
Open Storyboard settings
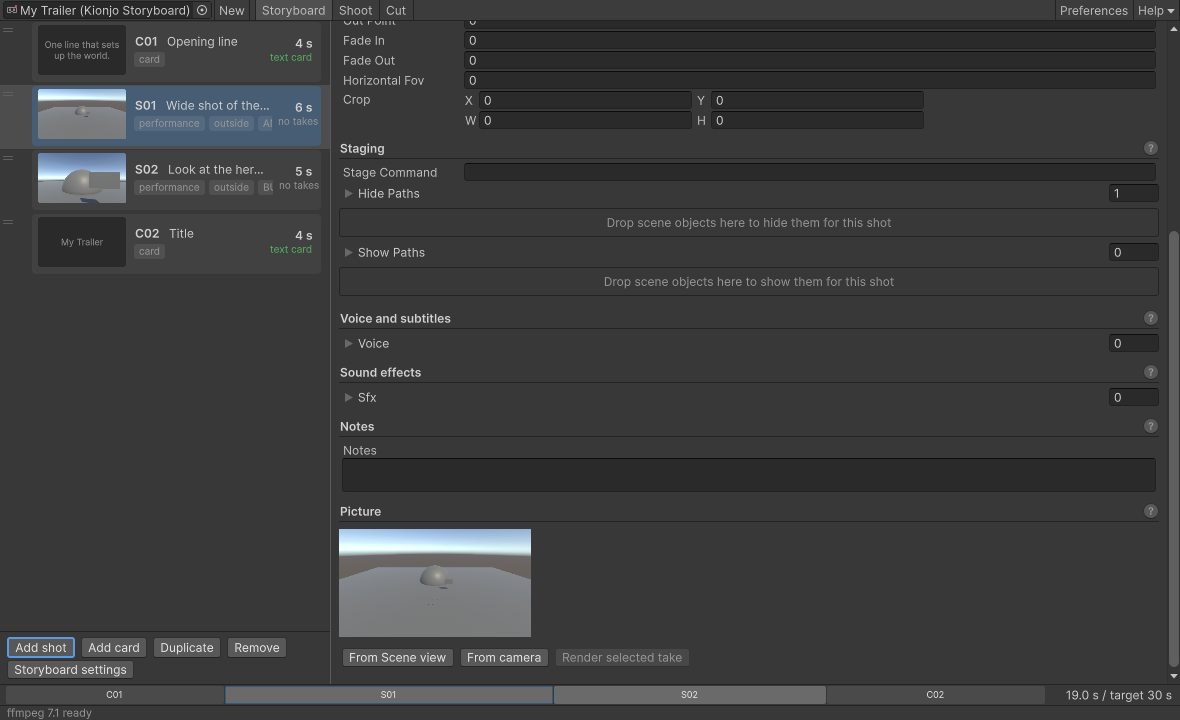coord(70,670)
